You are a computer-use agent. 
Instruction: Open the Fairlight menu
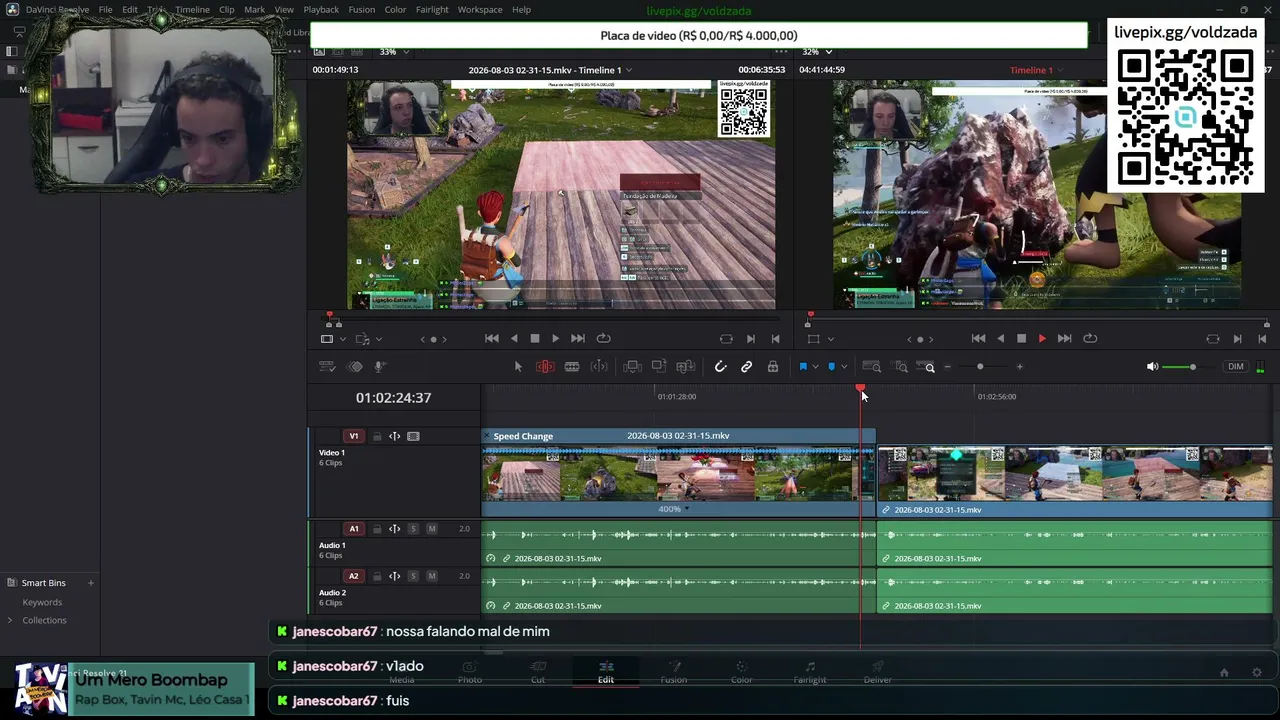tap(432, 10)
